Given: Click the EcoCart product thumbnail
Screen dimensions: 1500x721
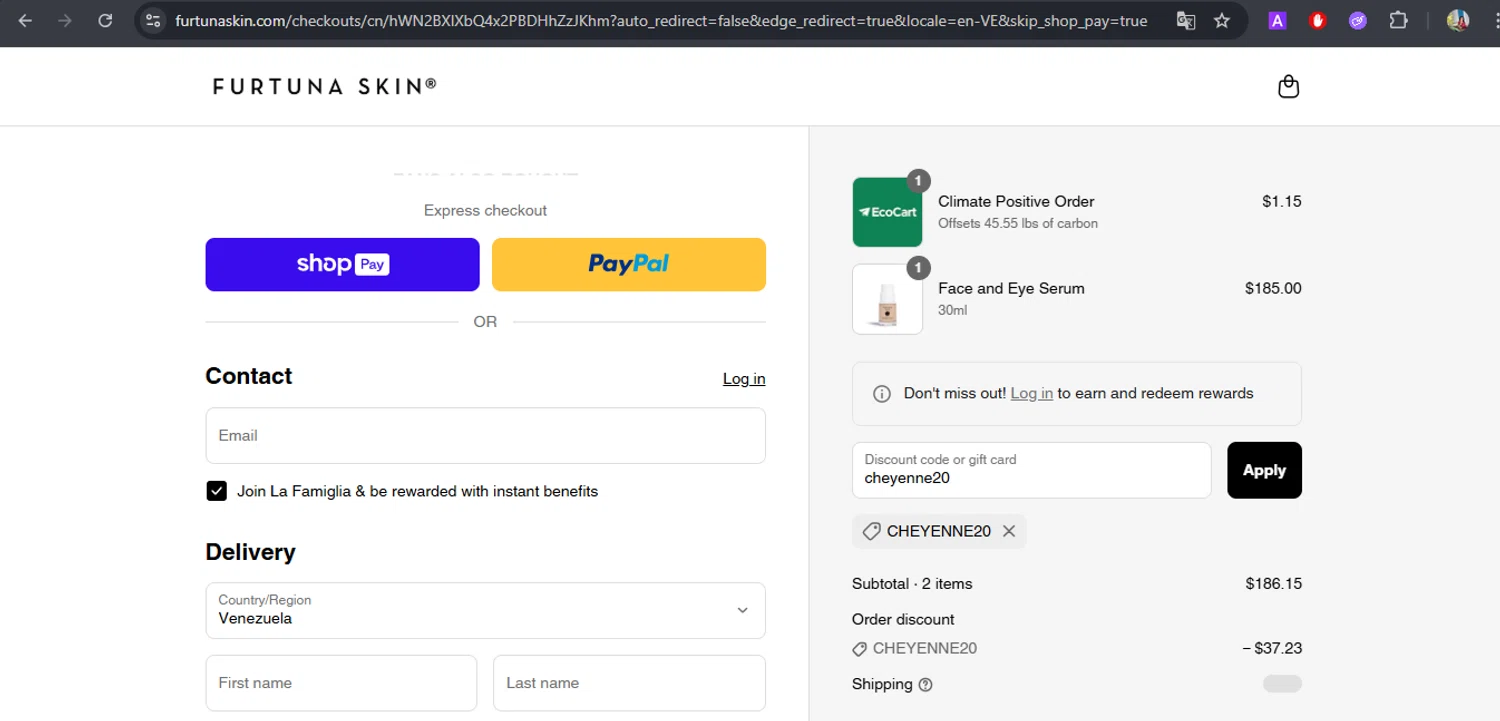Looking at the screenshot, I should (x=887, y=212).
